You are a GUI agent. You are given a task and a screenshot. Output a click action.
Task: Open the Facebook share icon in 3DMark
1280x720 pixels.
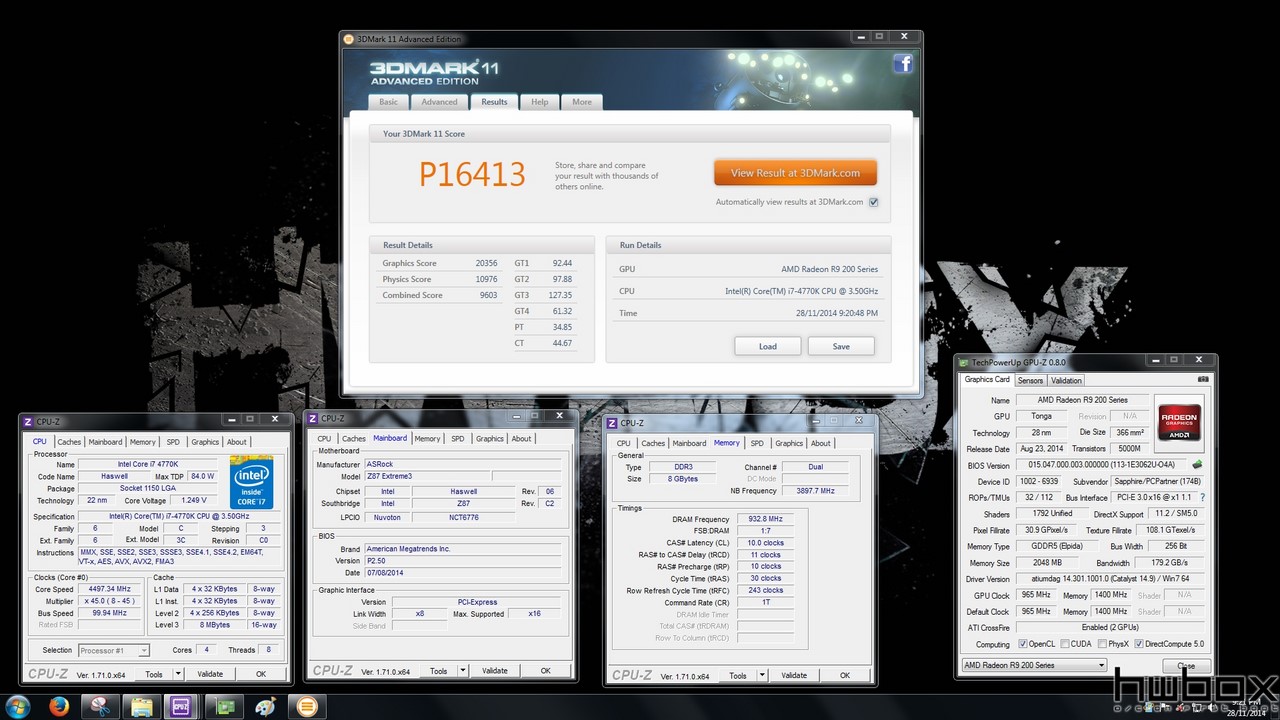tap(902, 64)
